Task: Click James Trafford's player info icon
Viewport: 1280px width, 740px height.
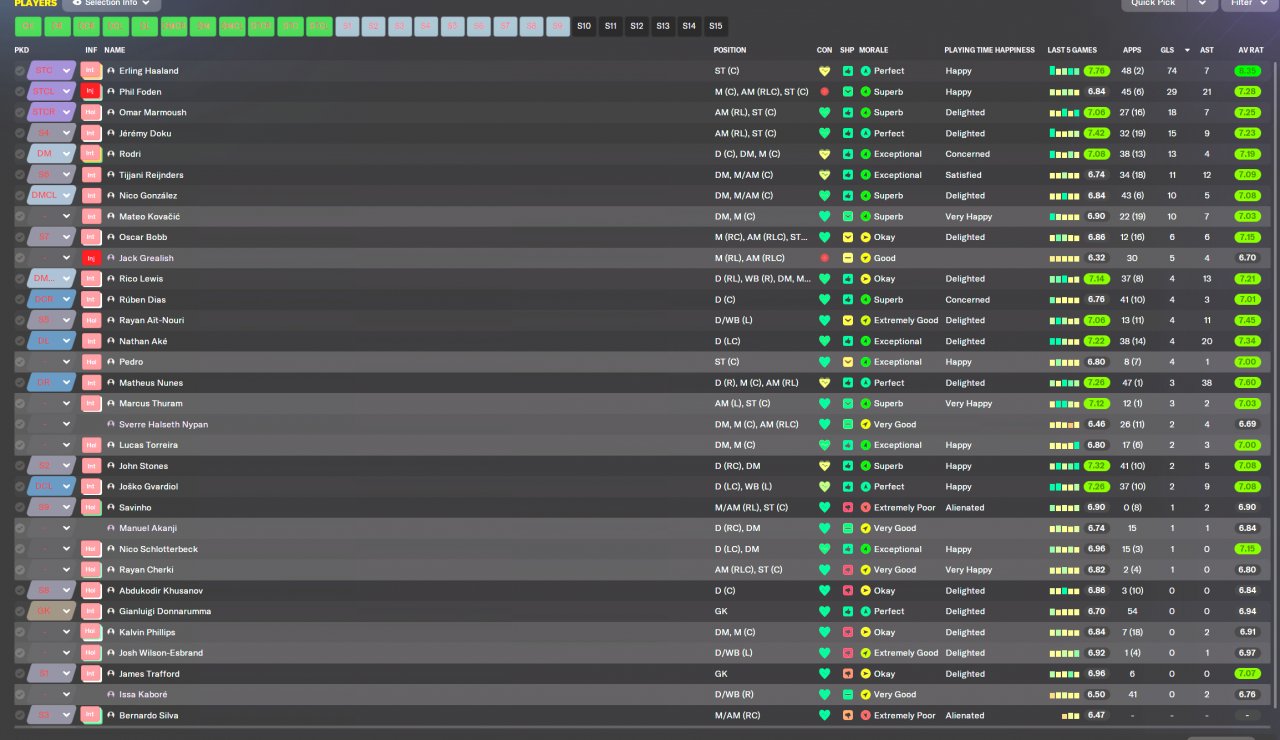Action: 111,674
